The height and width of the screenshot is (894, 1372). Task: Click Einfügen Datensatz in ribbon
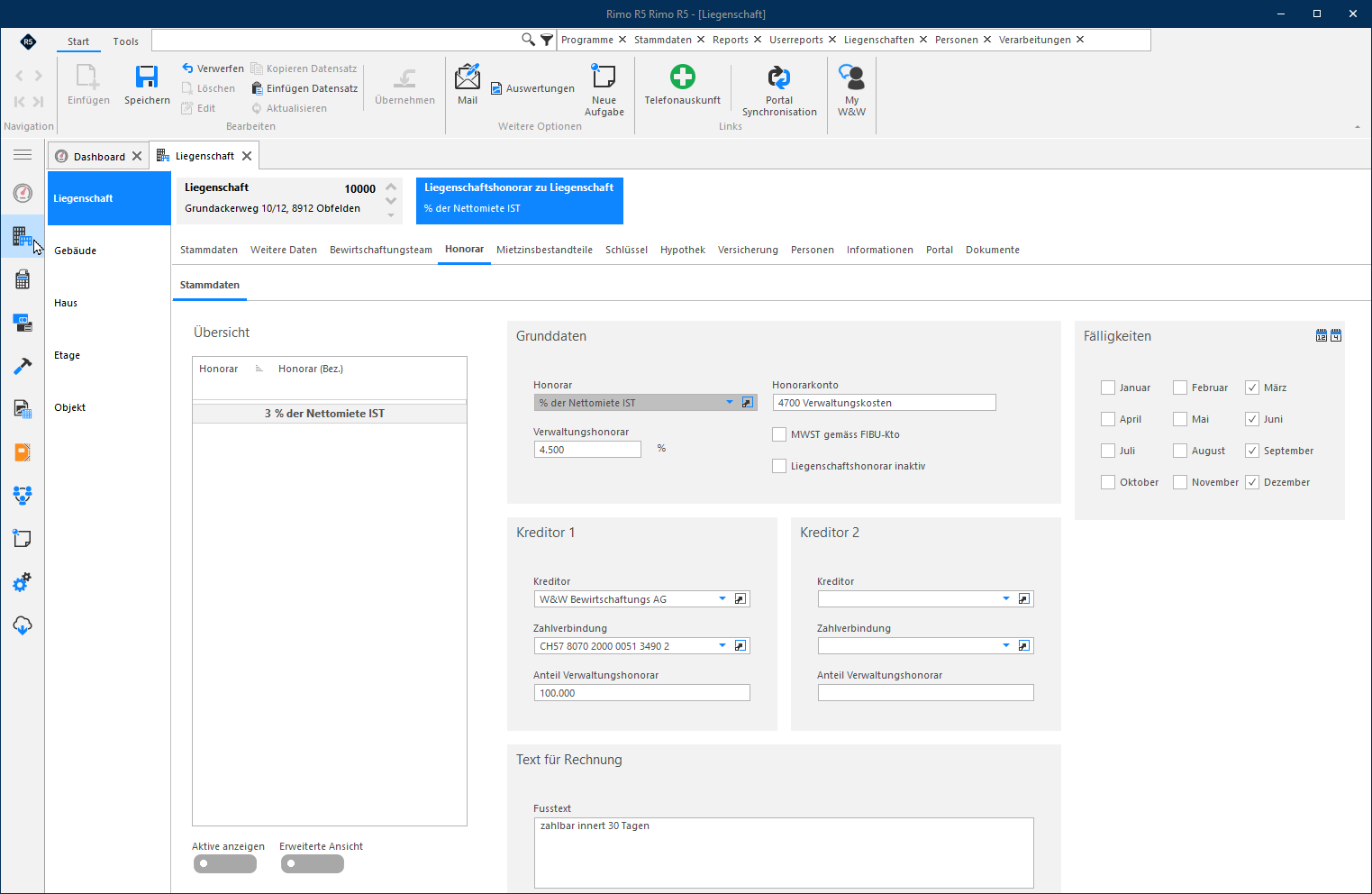[304, 88]
